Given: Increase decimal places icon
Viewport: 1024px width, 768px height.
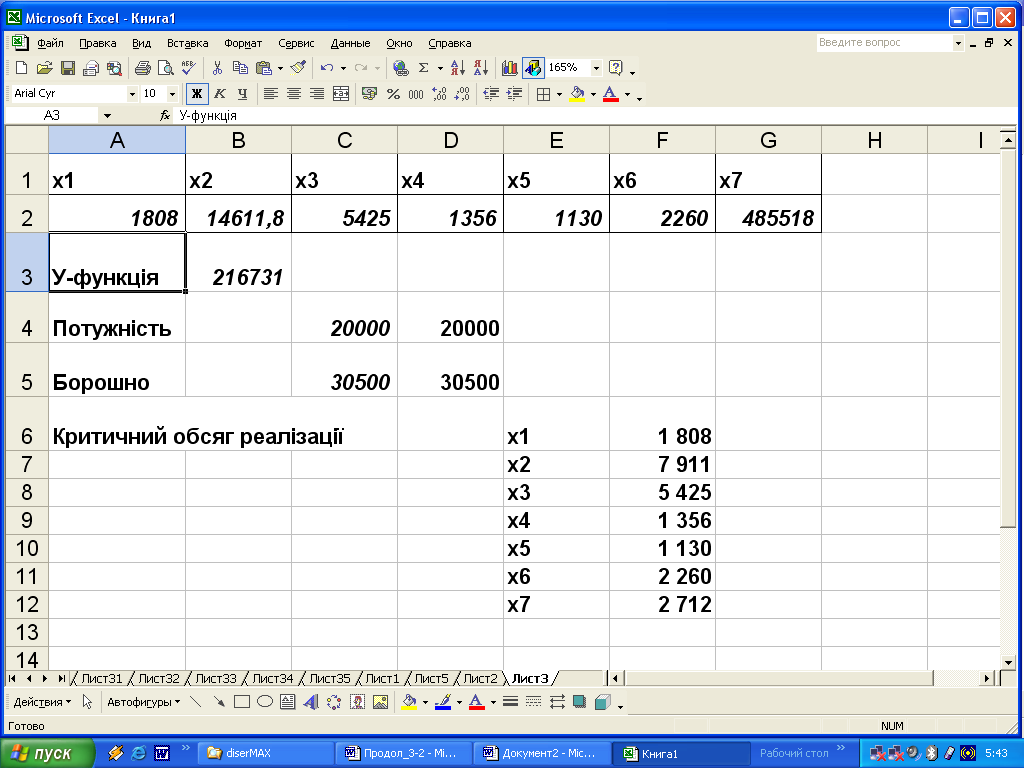Looking at the screenshot, I should point(440,94).
